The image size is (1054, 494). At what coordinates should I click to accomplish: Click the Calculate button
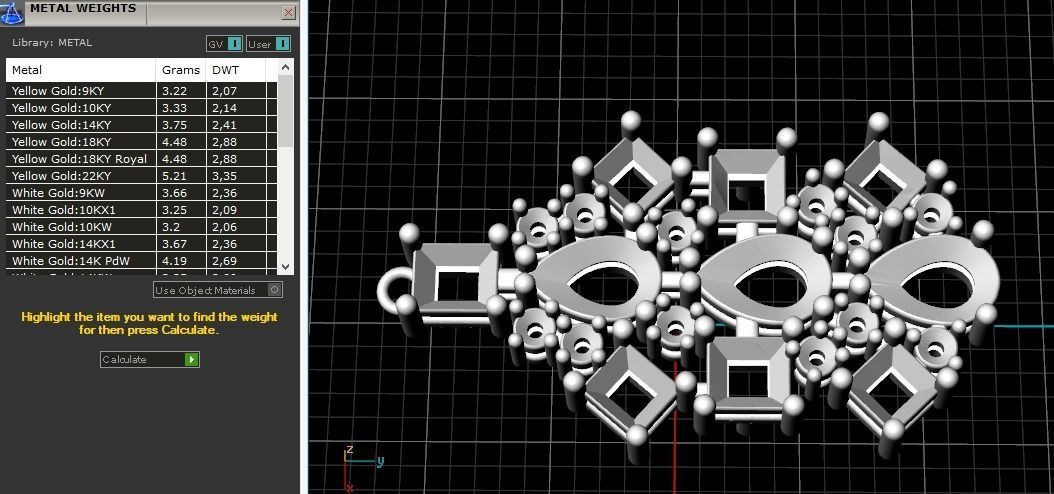click(x=150, y=360)
